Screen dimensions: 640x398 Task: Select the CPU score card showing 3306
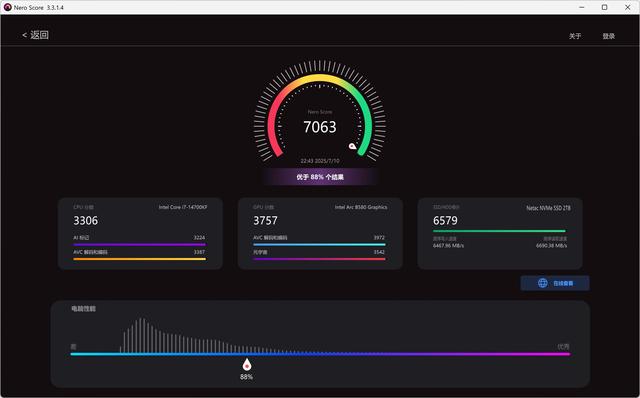[140, 233]
